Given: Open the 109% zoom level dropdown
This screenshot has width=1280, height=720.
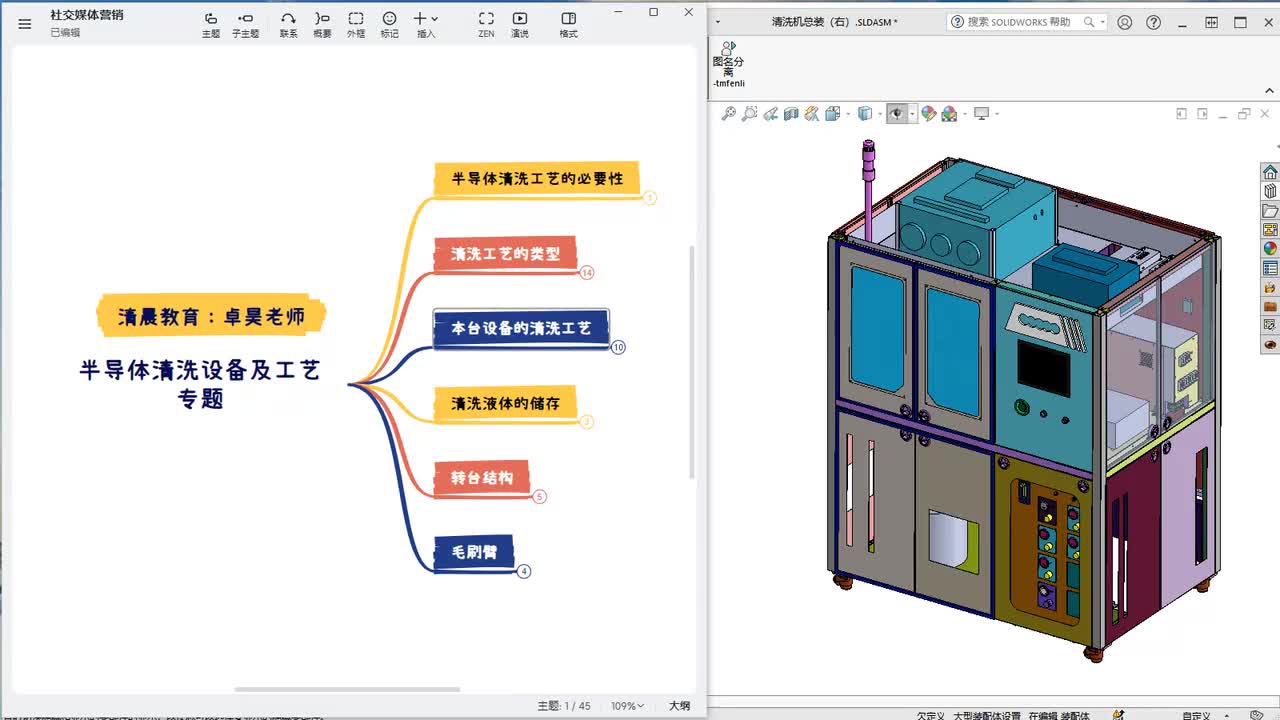Looking at the screenshot, I should point(627,706).
